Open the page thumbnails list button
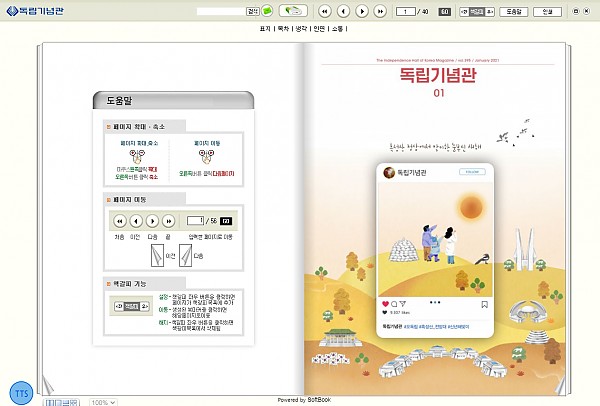 click(x=293, y=11)
